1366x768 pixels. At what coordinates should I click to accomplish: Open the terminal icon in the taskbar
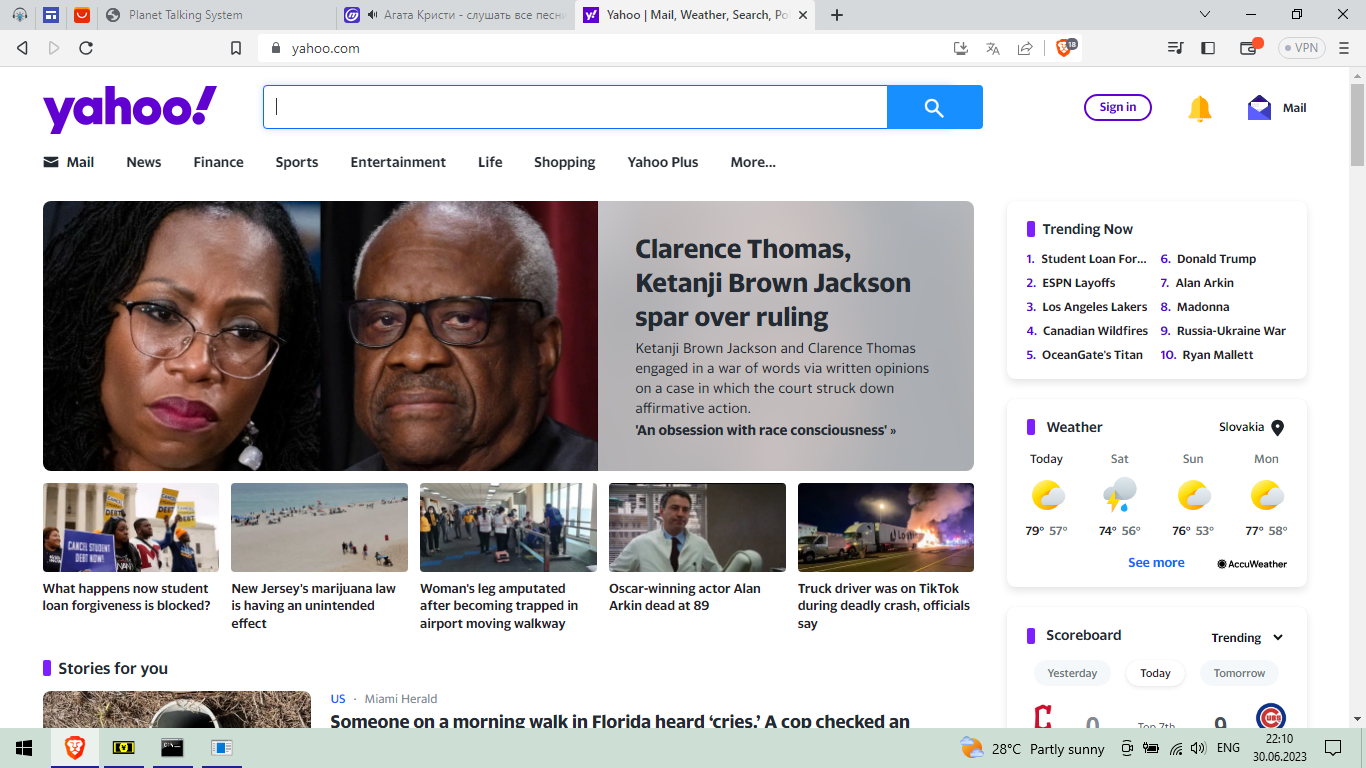[x=172, y=748]
